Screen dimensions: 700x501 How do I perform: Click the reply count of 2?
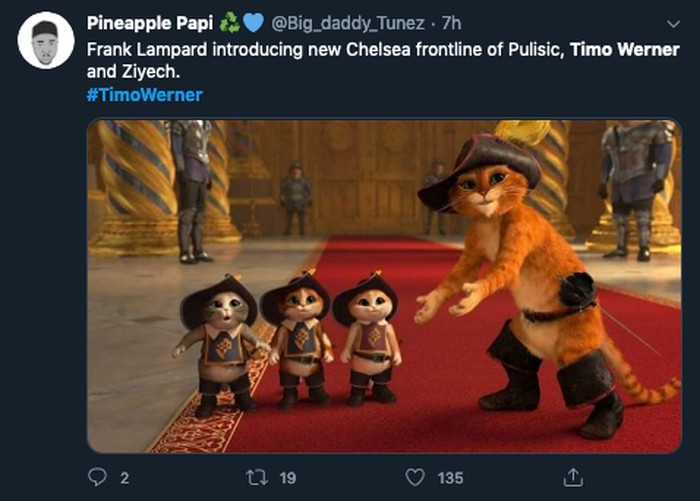pos(124,478)
